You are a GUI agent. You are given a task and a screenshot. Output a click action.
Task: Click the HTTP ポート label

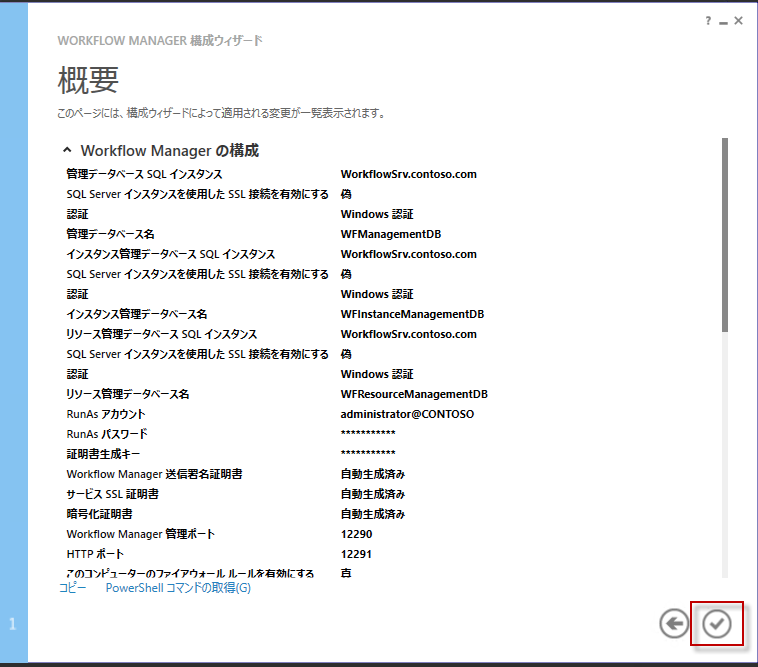95,554
